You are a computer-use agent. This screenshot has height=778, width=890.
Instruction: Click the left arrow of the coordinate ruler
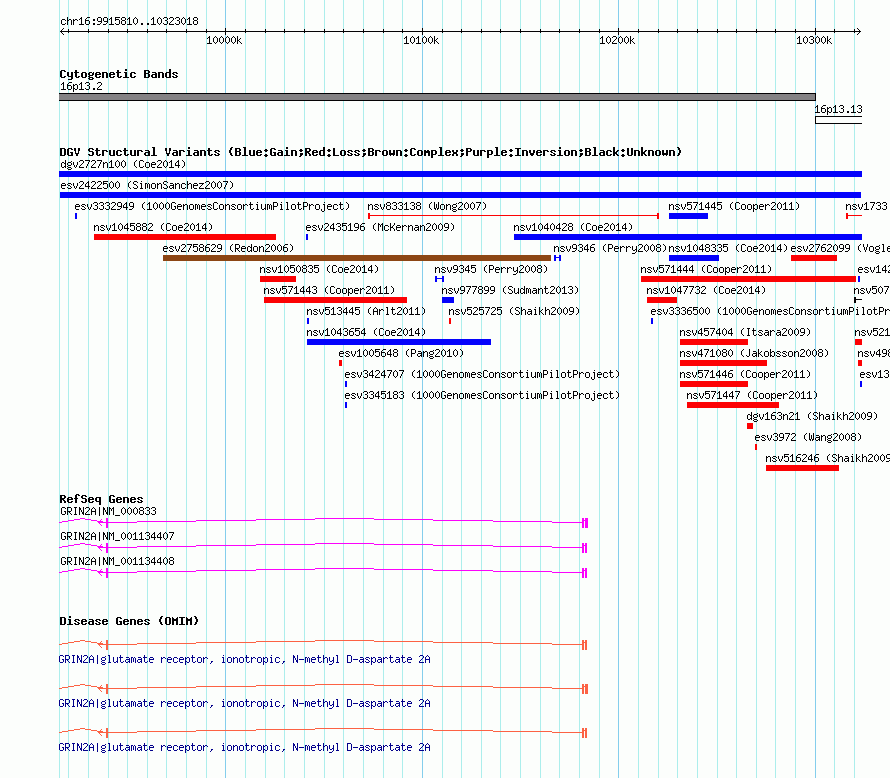point(62,31)
